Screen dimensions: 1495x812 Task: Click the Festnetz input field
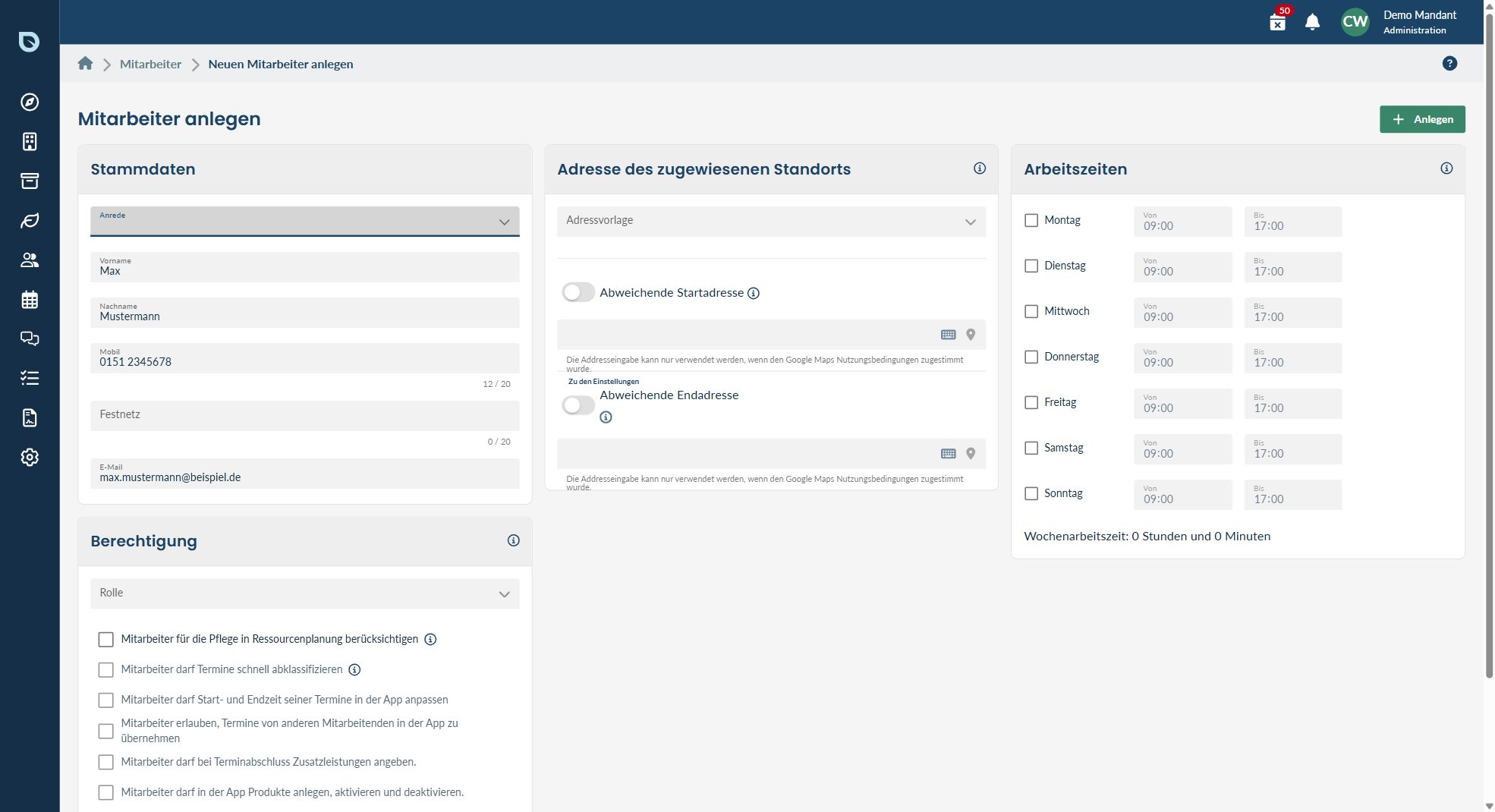tap(304, 416)
